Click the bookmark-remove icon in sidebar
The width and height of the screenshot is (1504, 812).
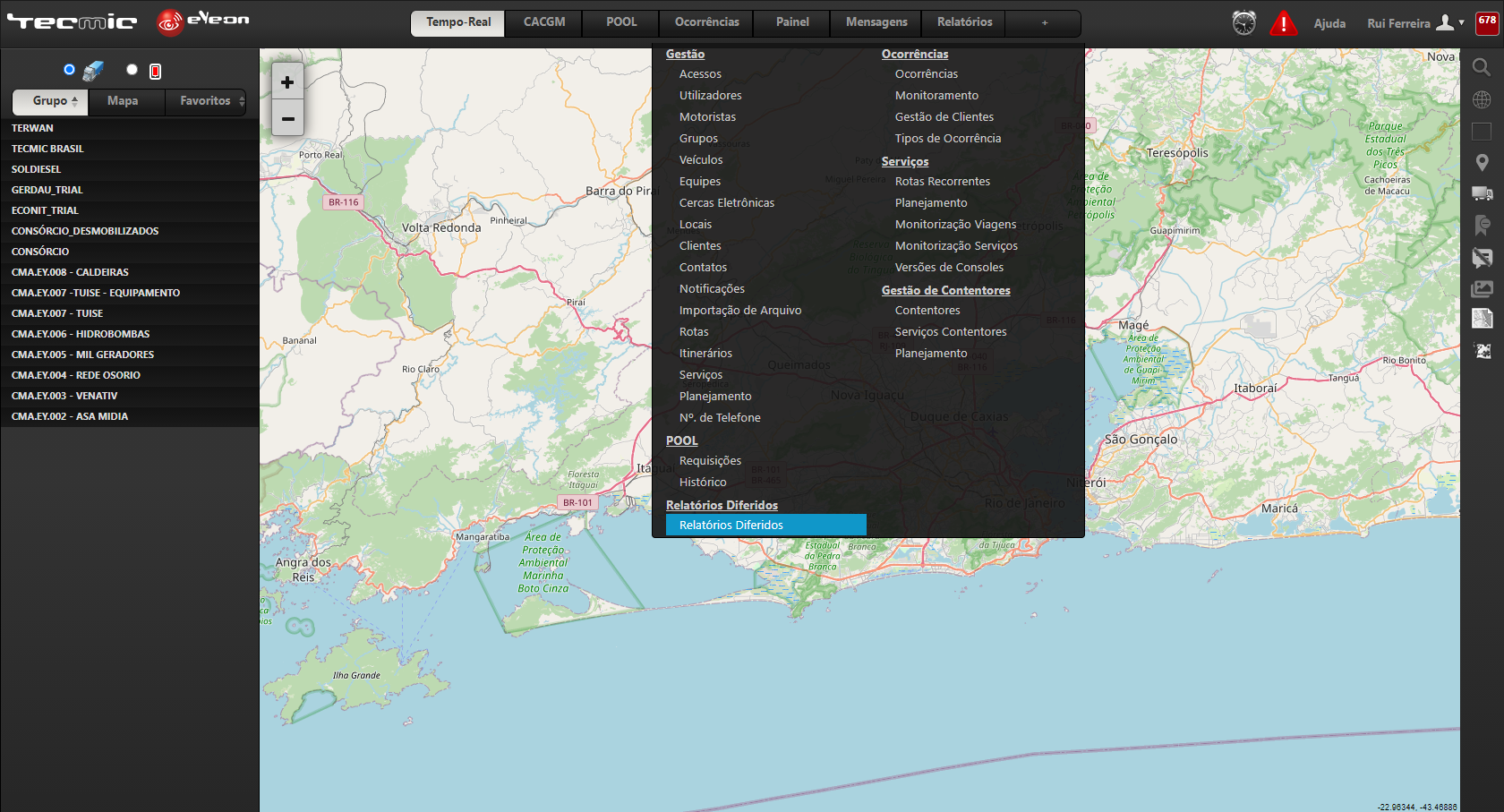click(x=1482, y=225)
